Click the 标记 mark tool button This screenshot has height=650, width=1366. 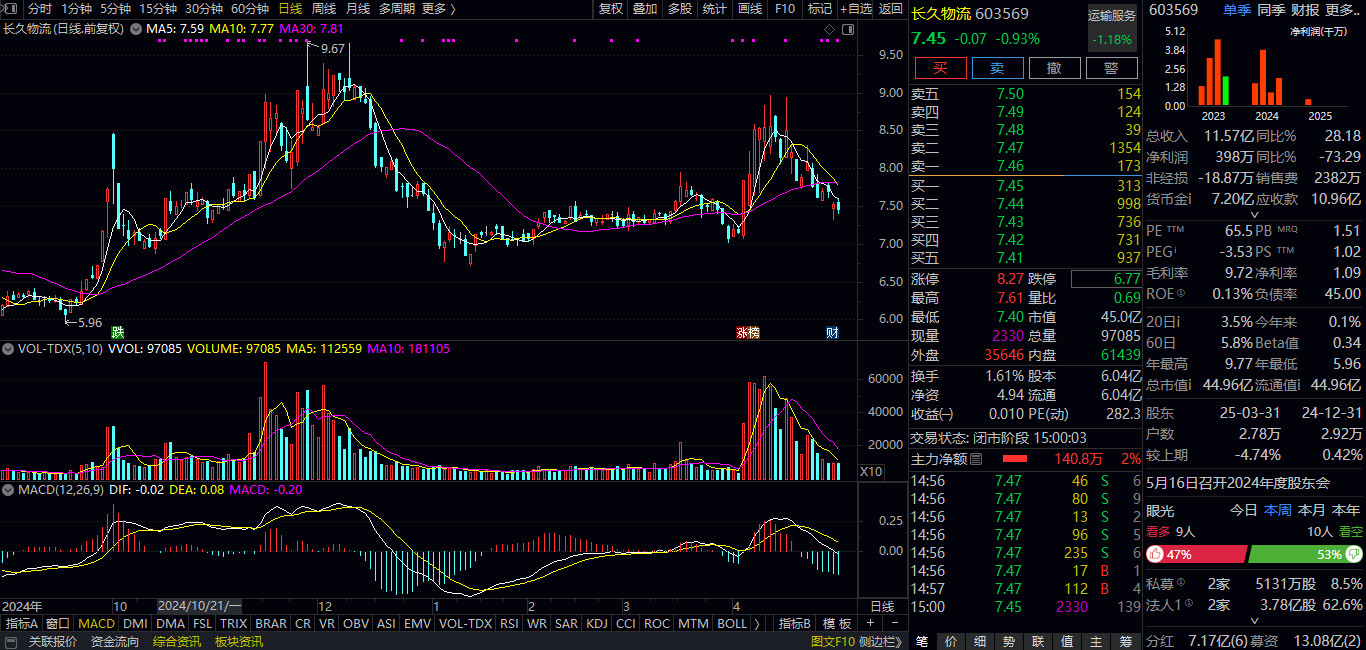click(819, 9)
